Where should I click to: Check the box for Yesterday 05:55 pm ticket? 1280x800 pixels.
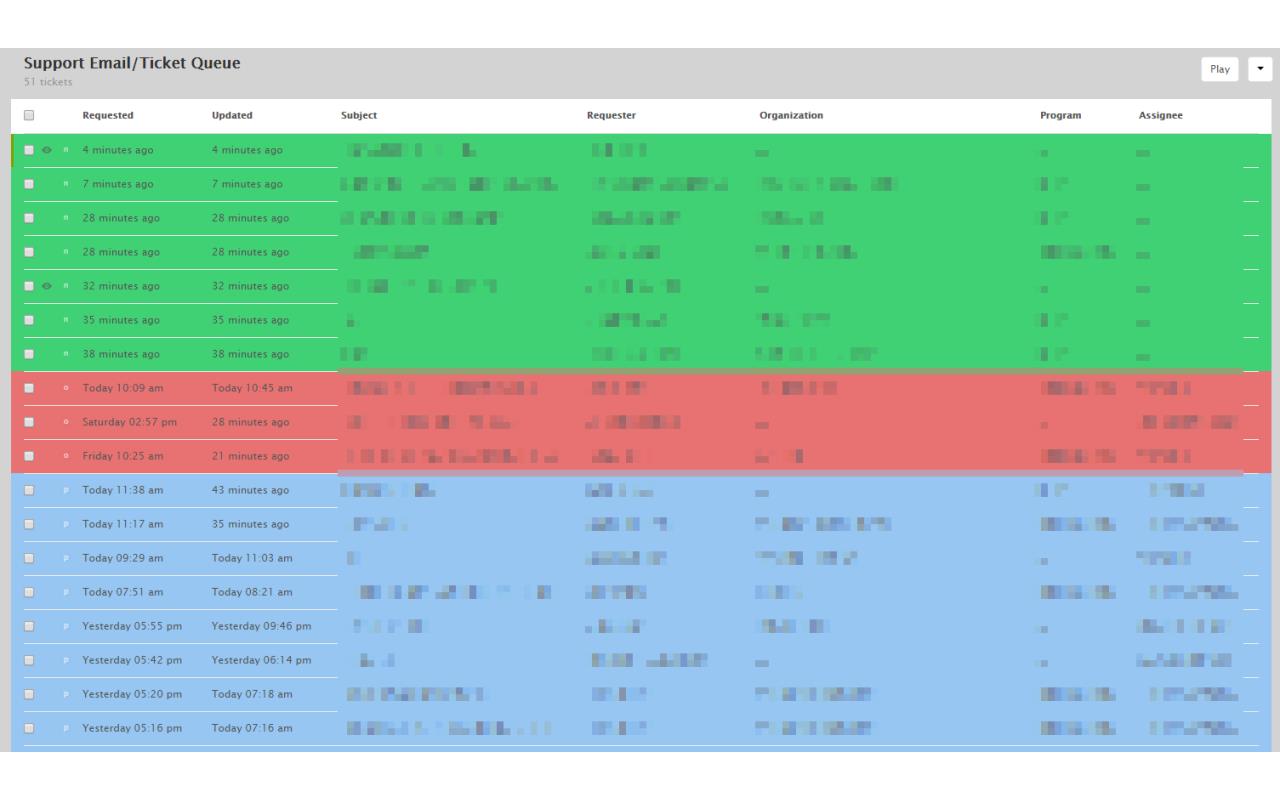(x=29, y=626)
